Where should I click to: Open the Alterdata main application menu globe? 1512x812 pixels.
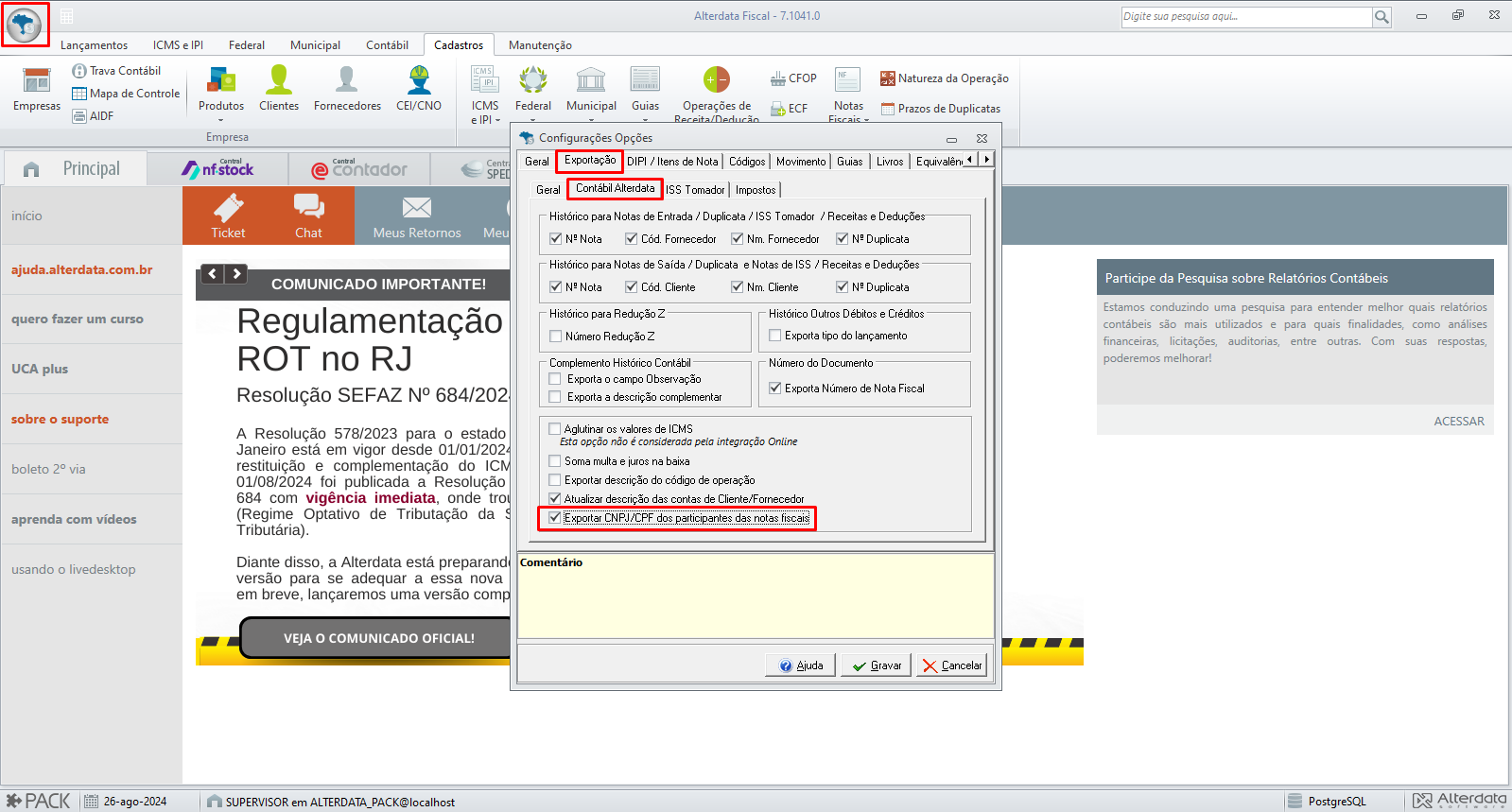(25, 25)
